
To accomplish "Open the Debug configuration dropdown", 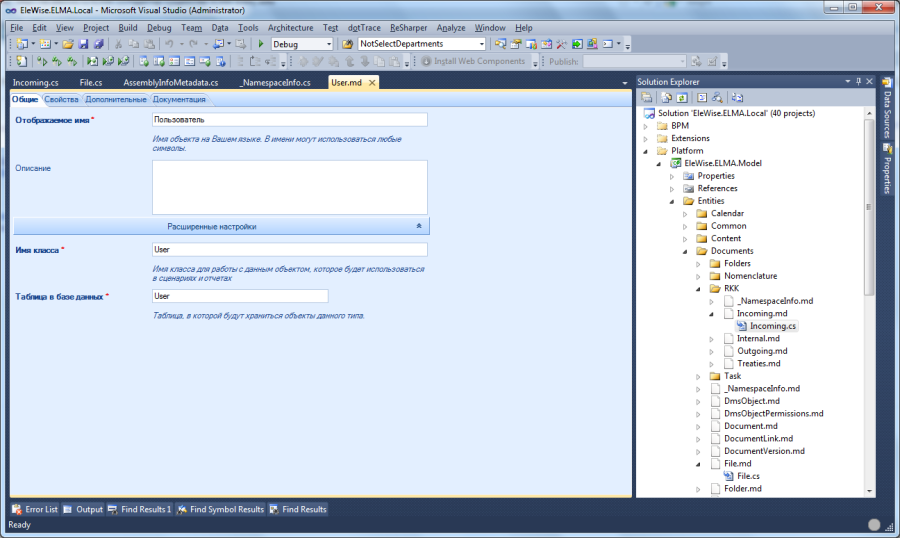I will coord(329,44).
